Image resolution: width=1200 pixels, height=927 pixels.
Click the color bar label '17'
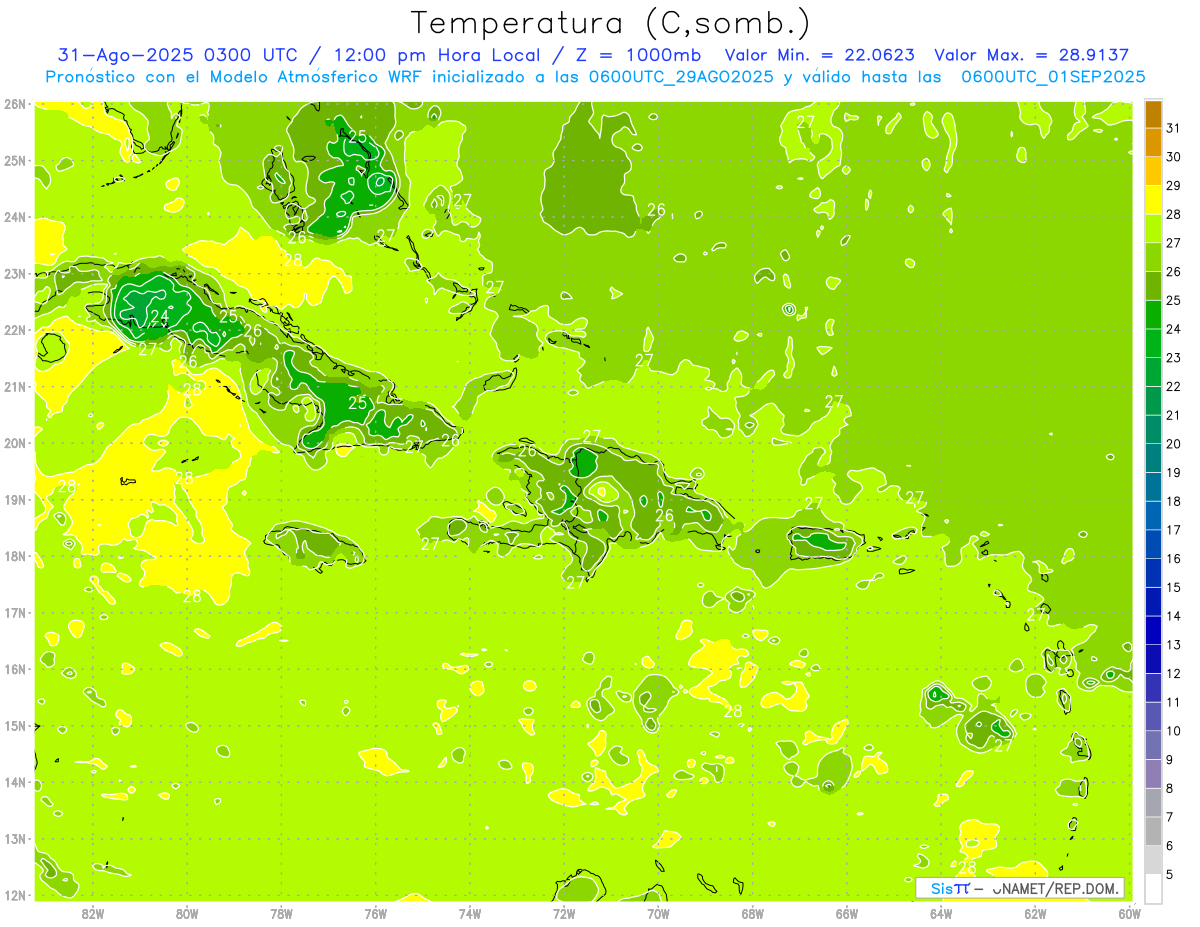point(1173,530)
